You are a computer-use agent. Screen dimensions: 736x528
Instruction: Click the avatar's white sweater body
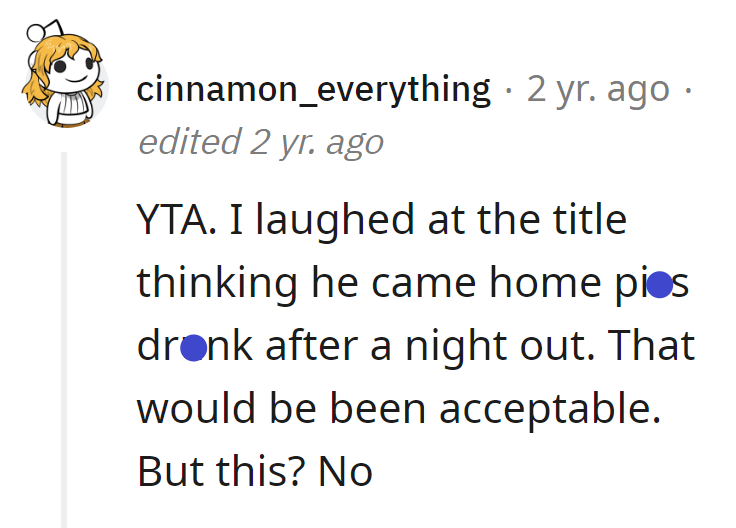click(x=70, y=109)
